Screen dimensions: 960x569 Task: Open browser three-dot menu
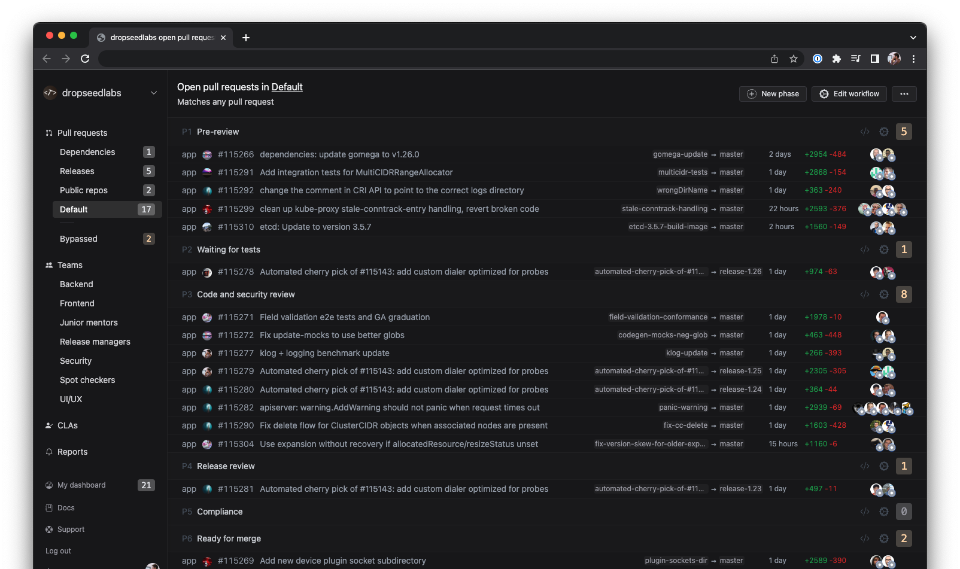click(x=913, y=59)
